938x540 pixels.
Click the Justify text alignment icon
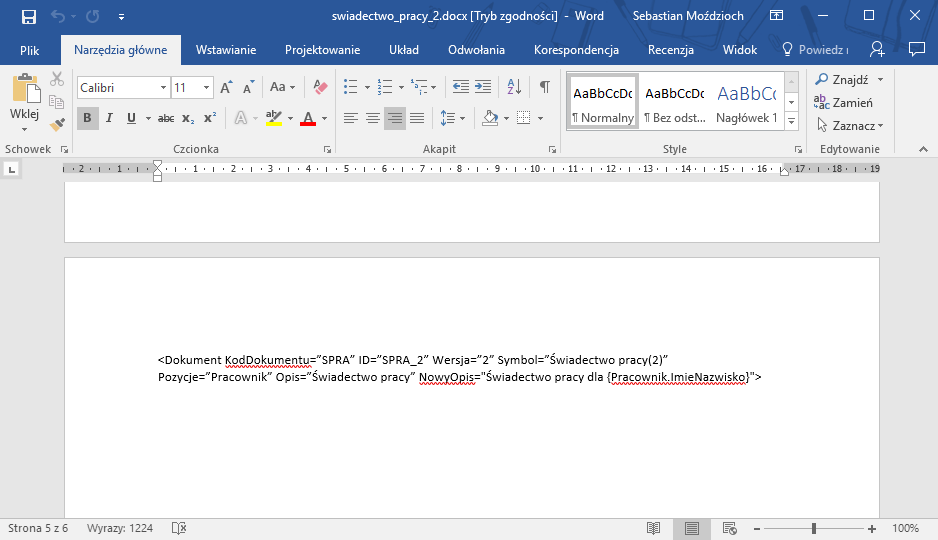click(x=417, y=118)
